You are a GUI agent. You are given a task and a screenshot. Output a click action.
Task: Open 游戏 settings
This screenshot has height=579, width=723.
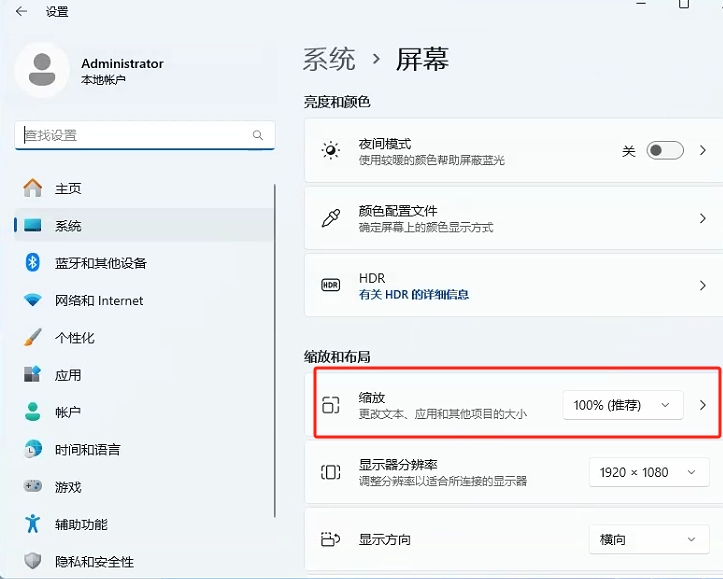(144, 486)
